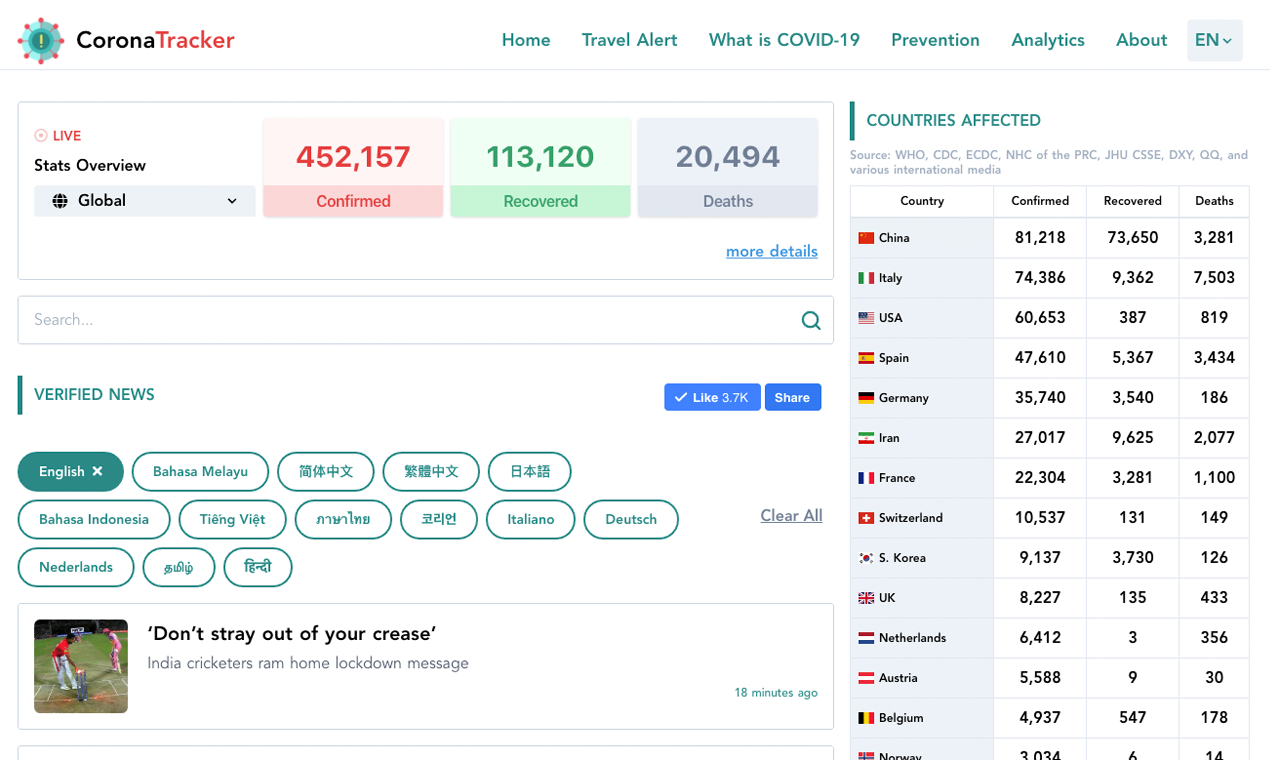
Task: Remove English filter via its X icon
Action: pos(97,471)
